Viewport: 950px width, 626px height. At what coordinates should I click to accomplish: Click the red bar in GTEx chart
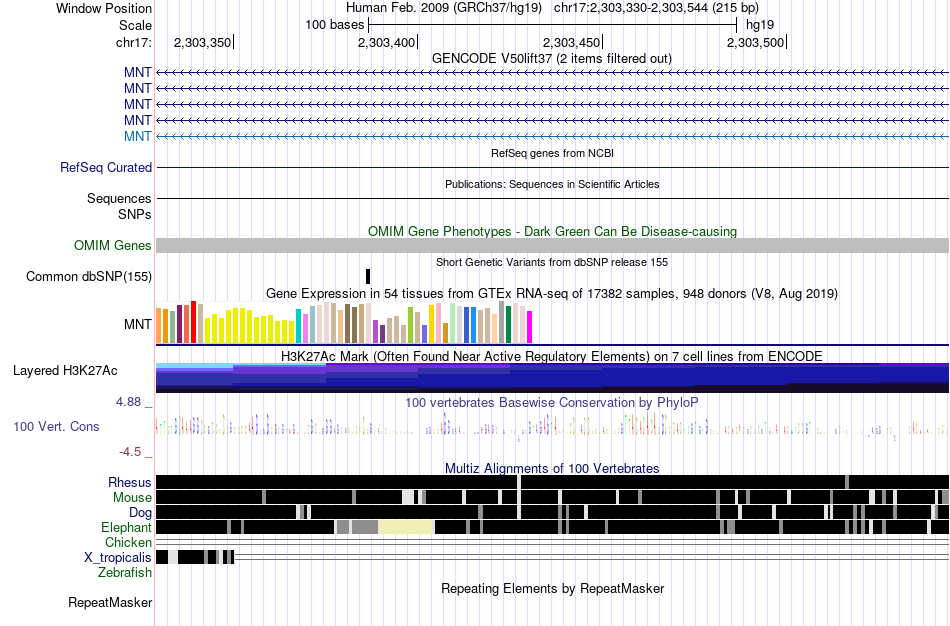194,322
